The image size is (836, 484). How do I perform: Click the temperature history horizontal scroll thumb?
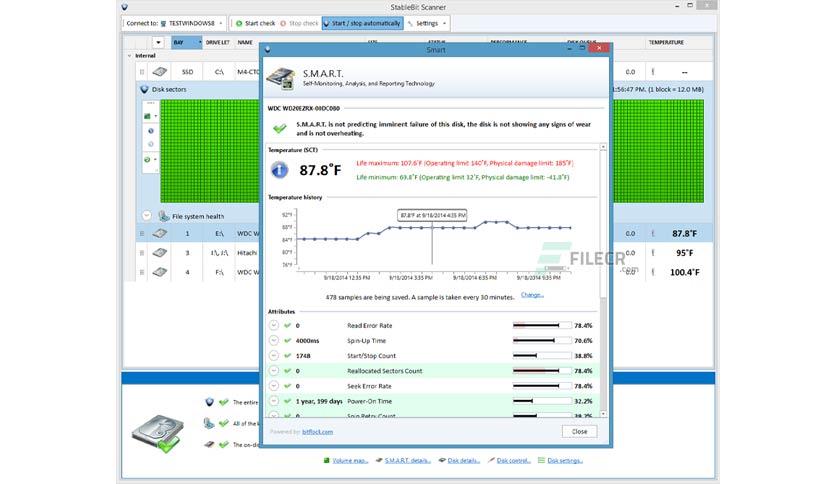[554, 268]
